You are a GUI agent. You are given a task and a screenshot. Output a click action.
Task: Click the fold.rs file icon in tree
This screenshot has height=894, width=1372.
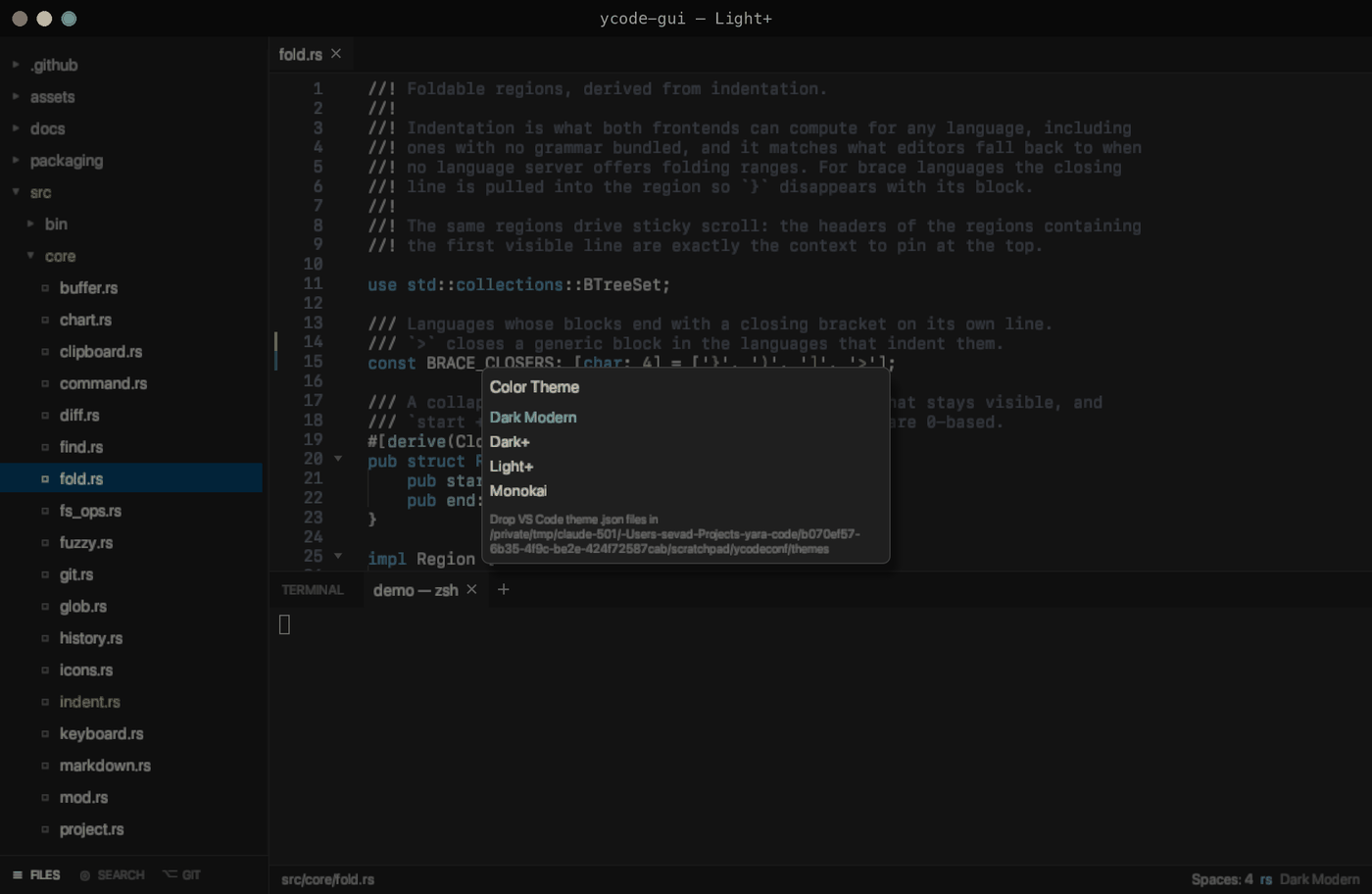click(45, 478)
